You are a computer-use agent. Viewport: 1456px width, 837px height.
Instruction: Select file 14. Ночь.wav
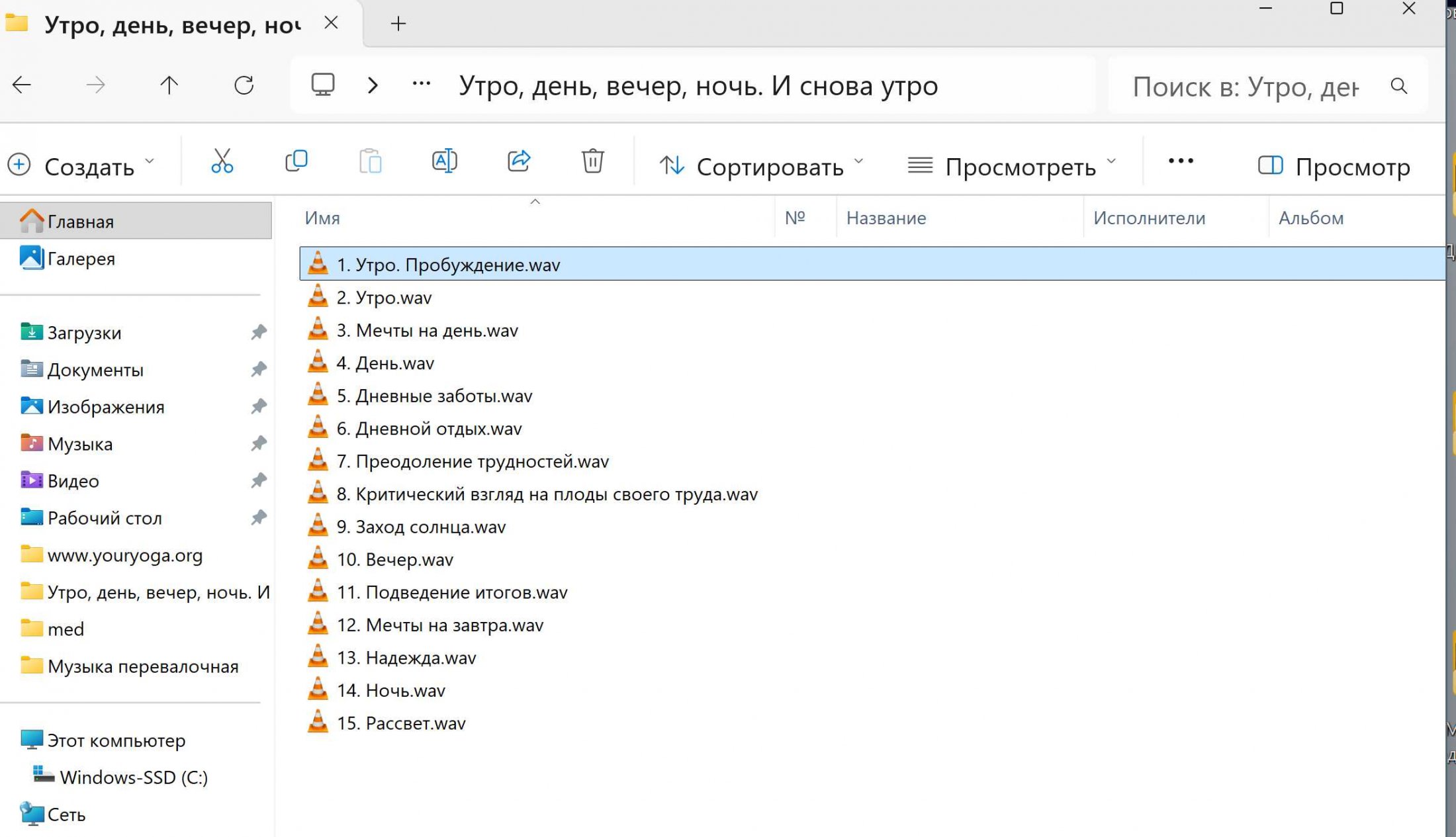coord(391,690)
